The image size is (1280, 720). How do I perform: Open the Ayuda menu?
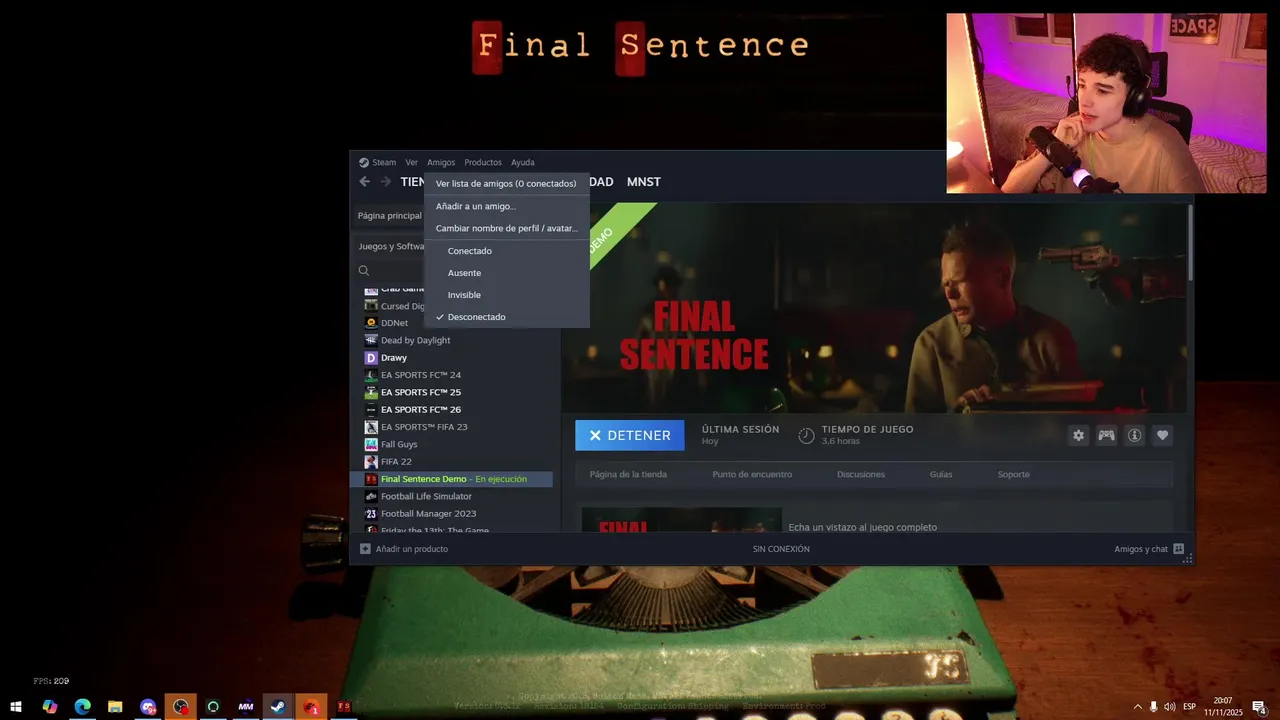click(523, 162)
